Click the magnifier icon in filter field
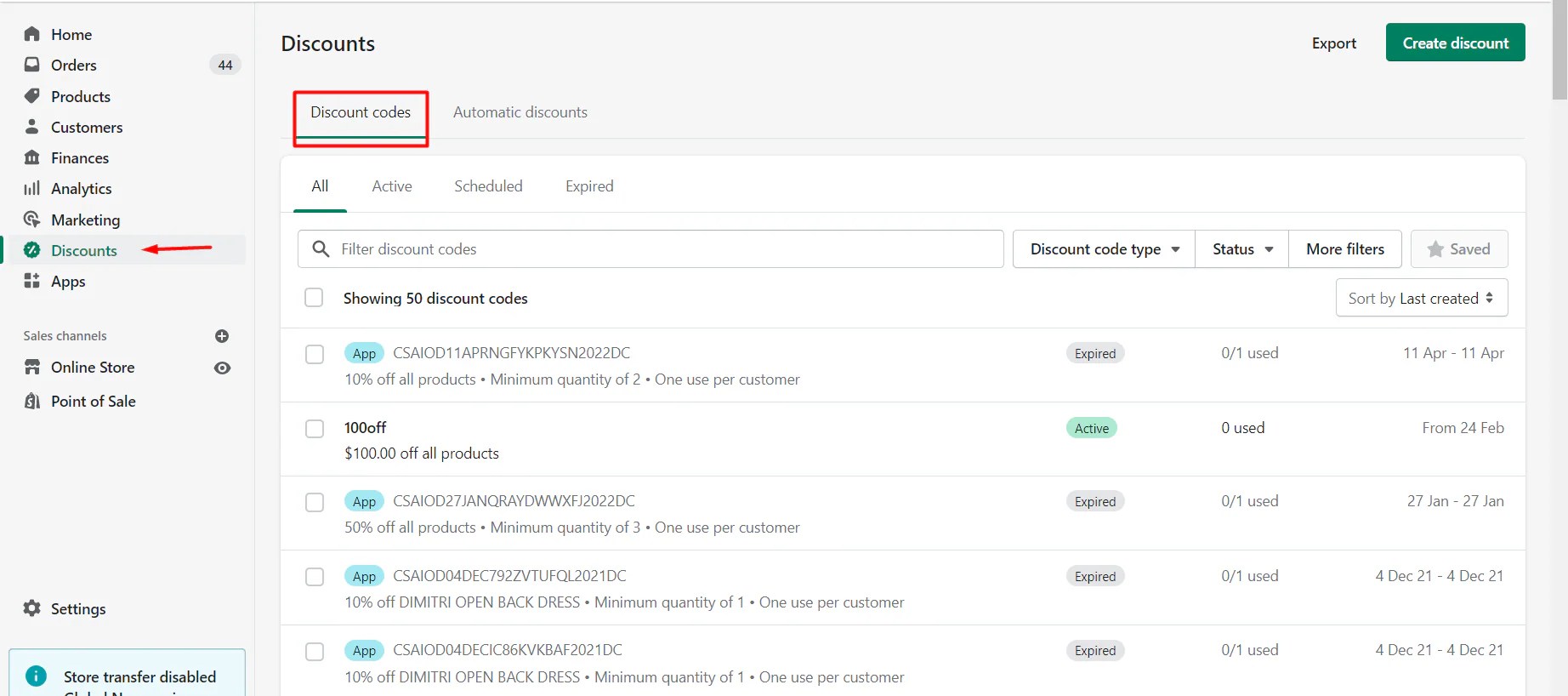This screenshot has height=696, width=1568. (x=321, y=248)
